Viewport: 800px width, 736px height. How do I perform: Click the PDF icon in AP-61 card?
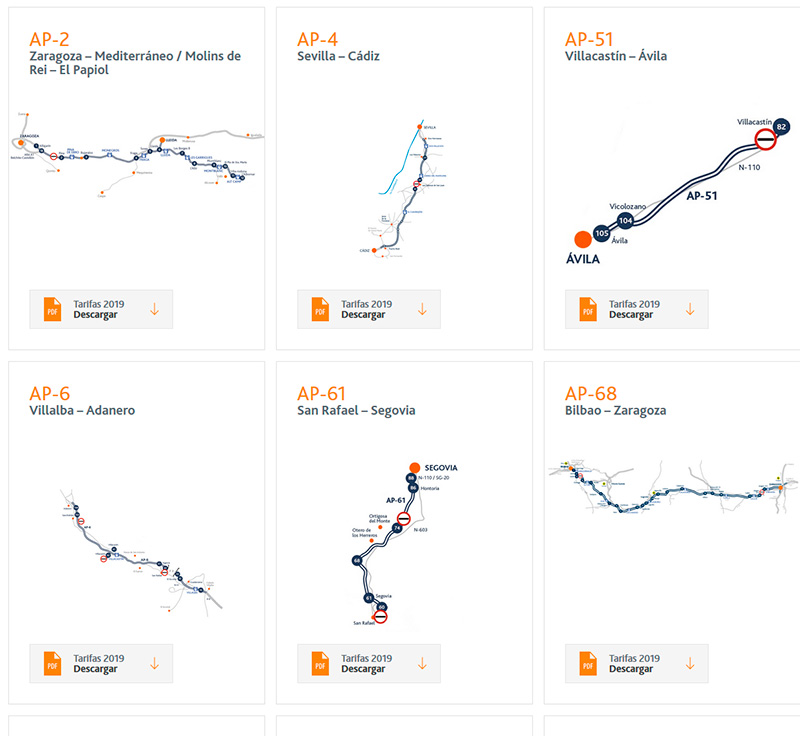(x=320, y=663)
